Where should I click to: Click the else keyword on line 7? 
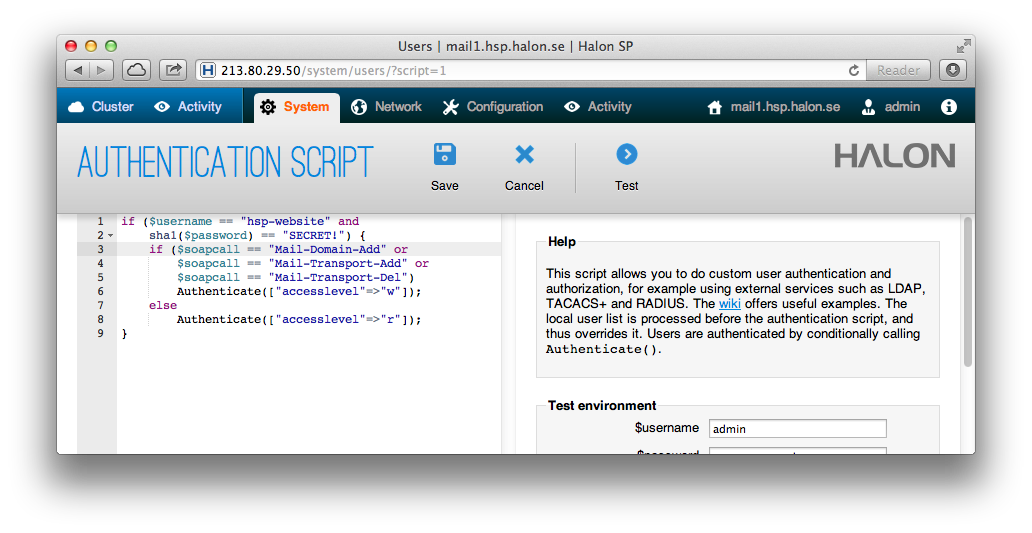(163, 305)
